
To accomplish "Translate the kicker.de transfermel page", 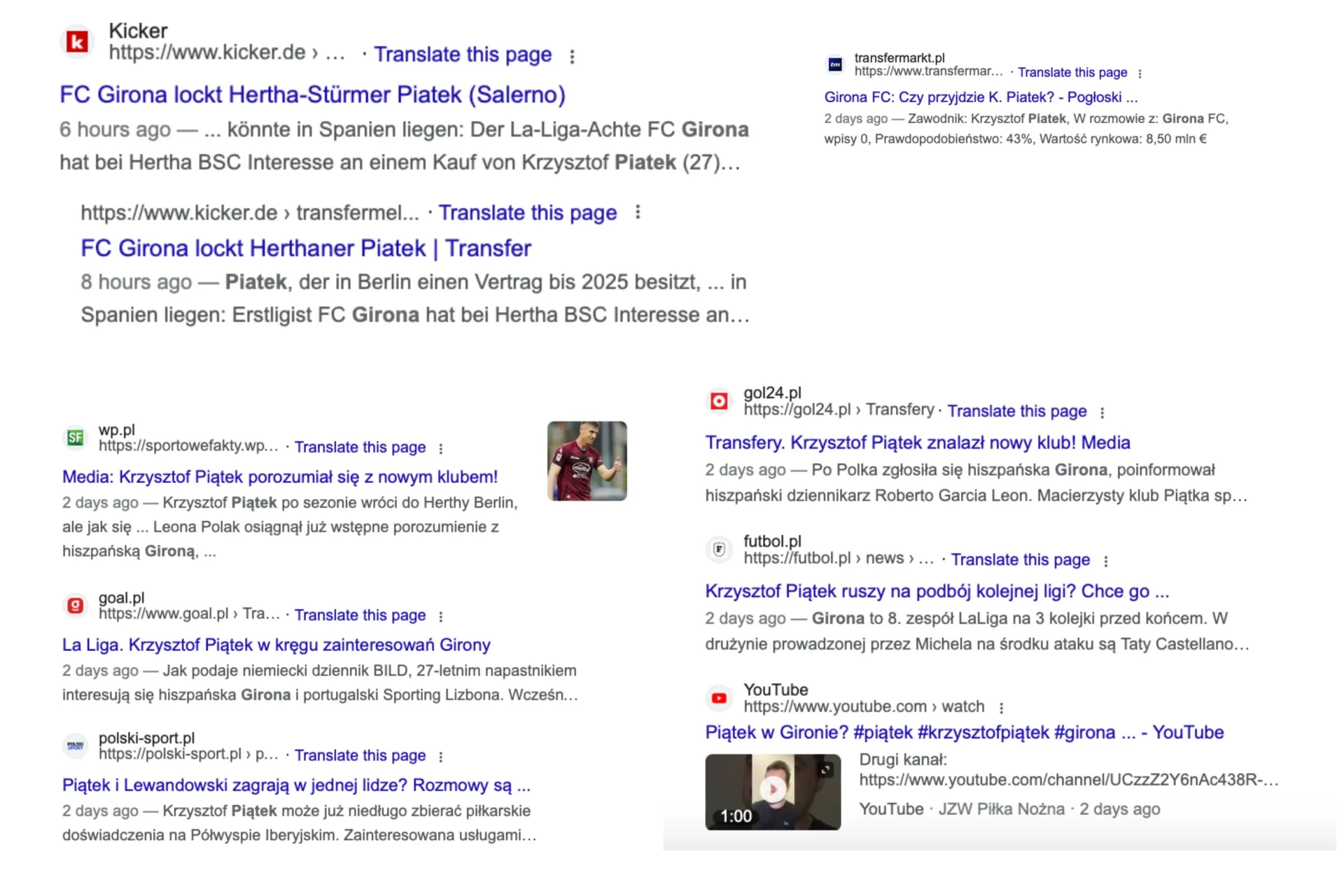I will pos(528,213).
